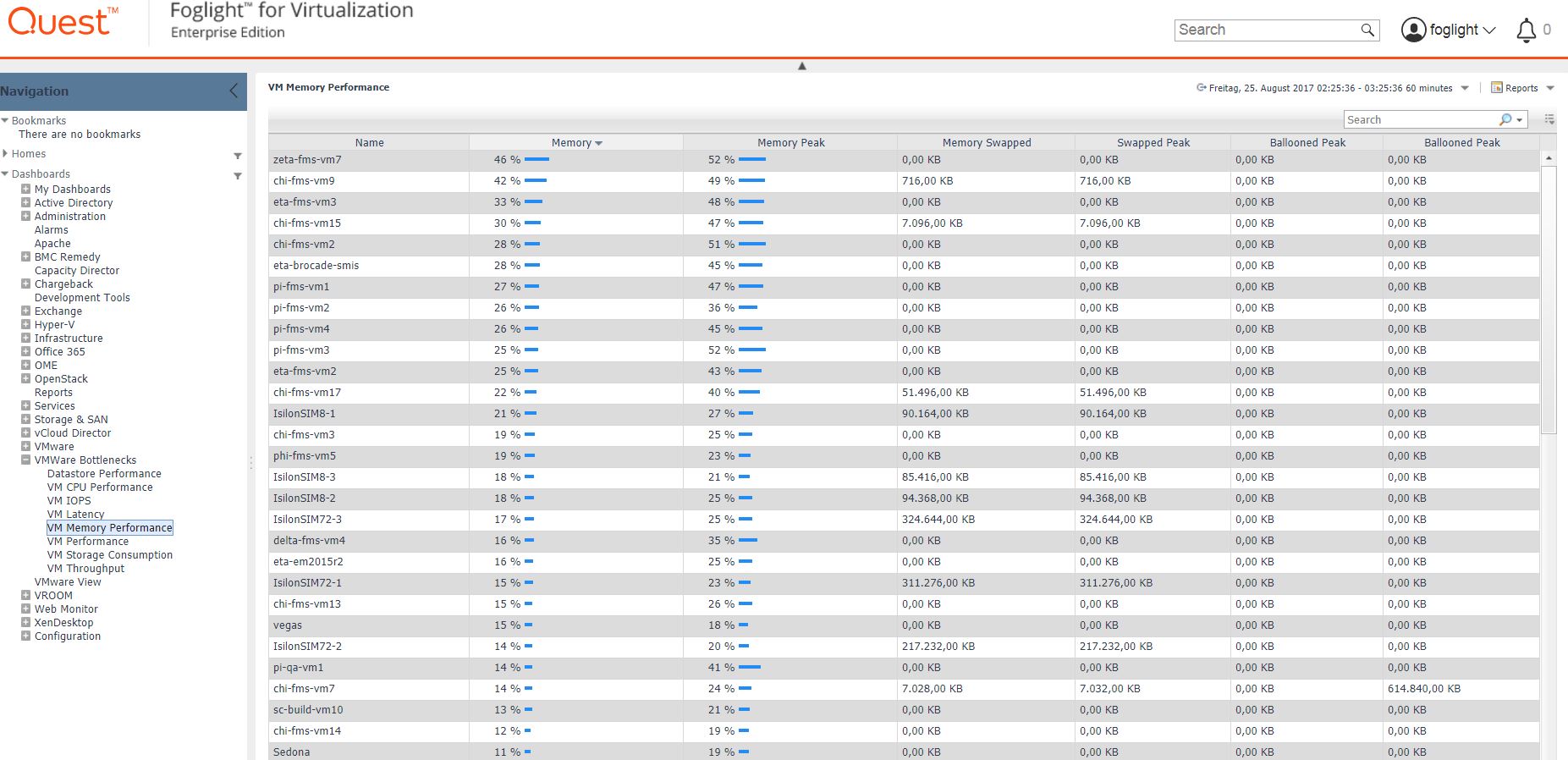
Task: Open the table column customizer icon
Action: (x=1549, y=119)
